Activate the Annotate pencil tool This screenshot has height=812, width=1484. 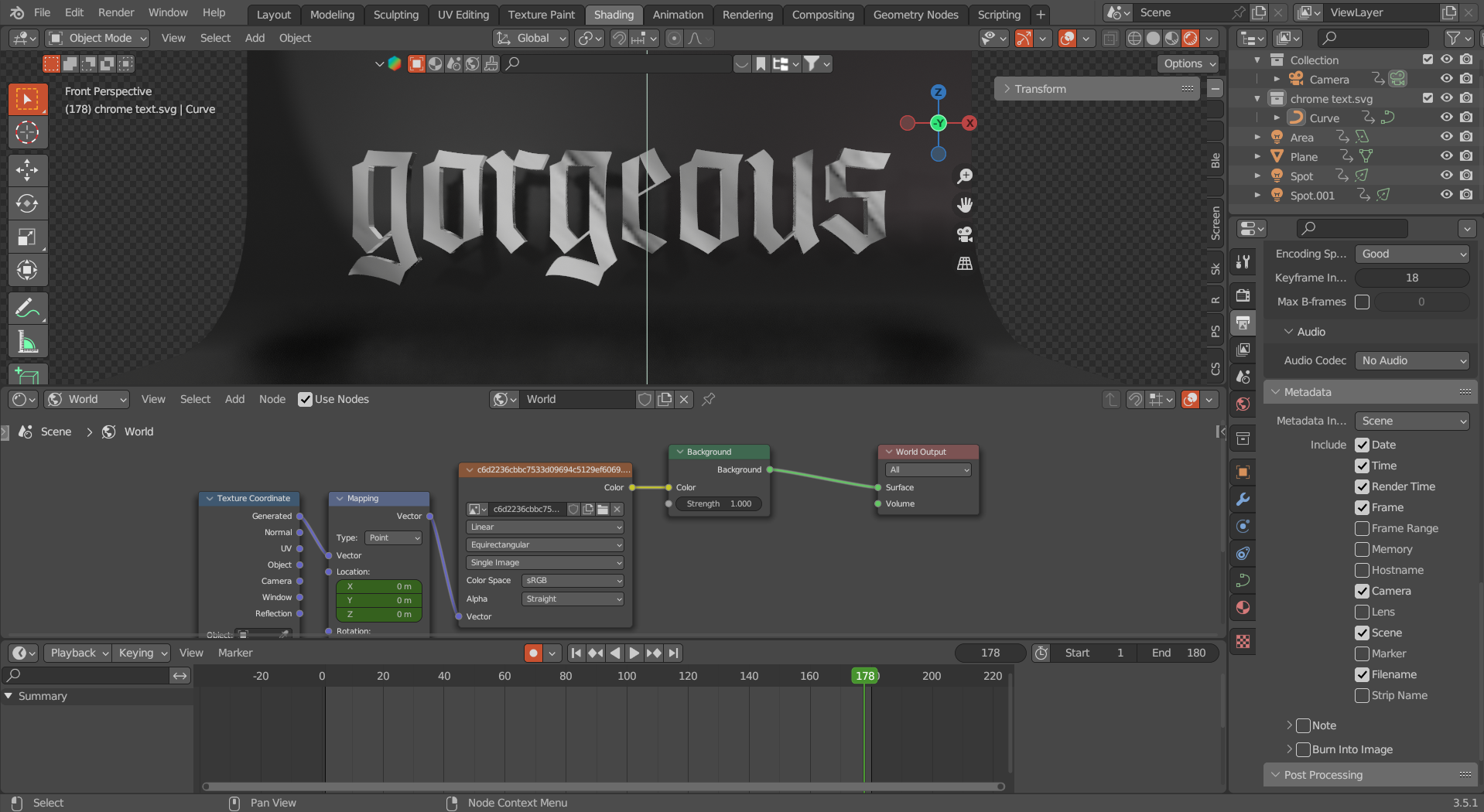(27, 309)
